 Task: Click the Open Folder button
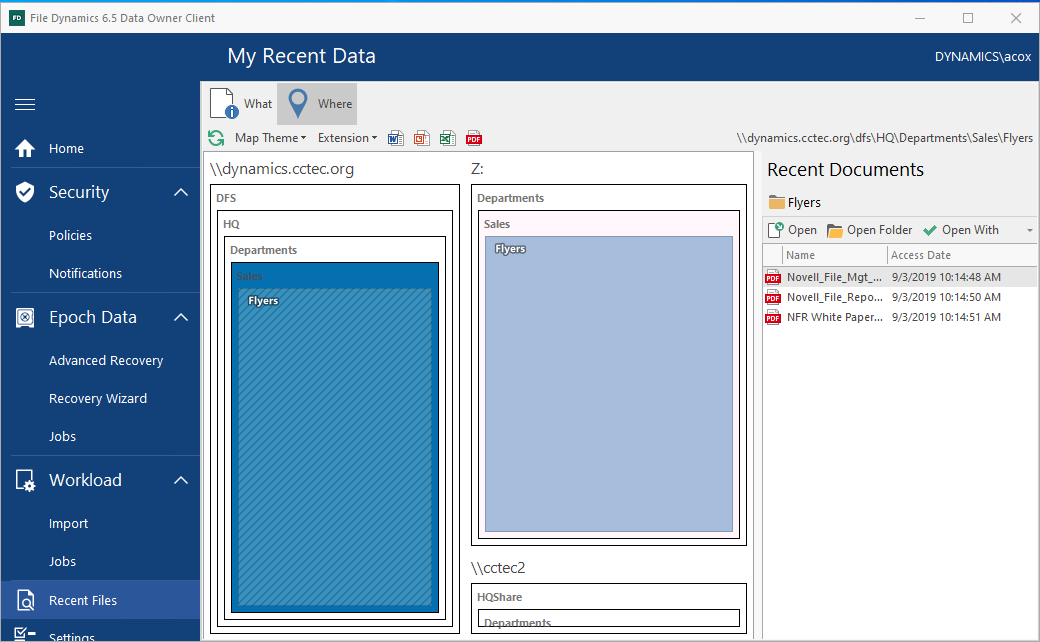(869, 230)
